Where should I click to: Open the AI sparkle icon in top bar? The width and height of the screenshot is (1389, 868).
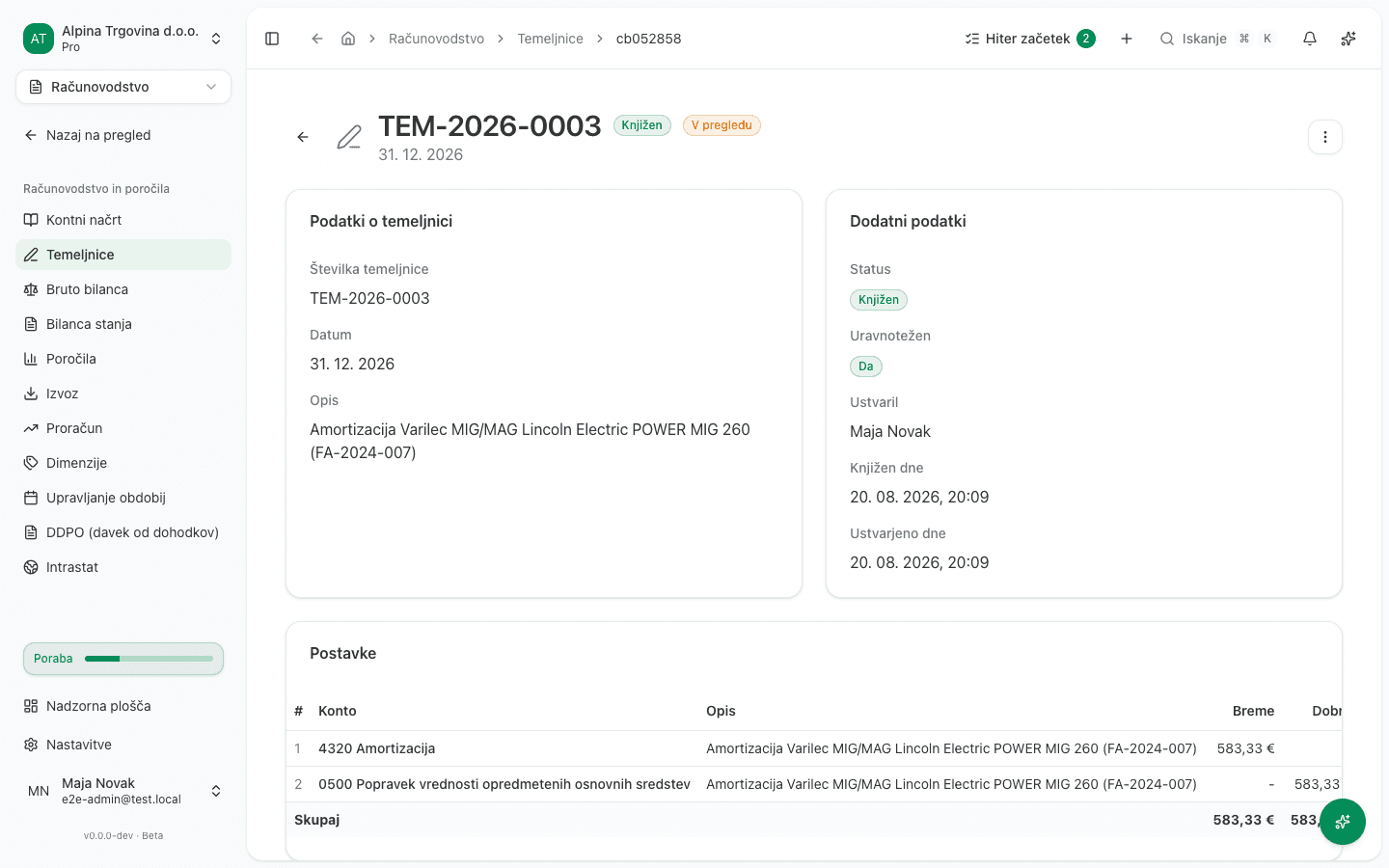(1348, 39)
